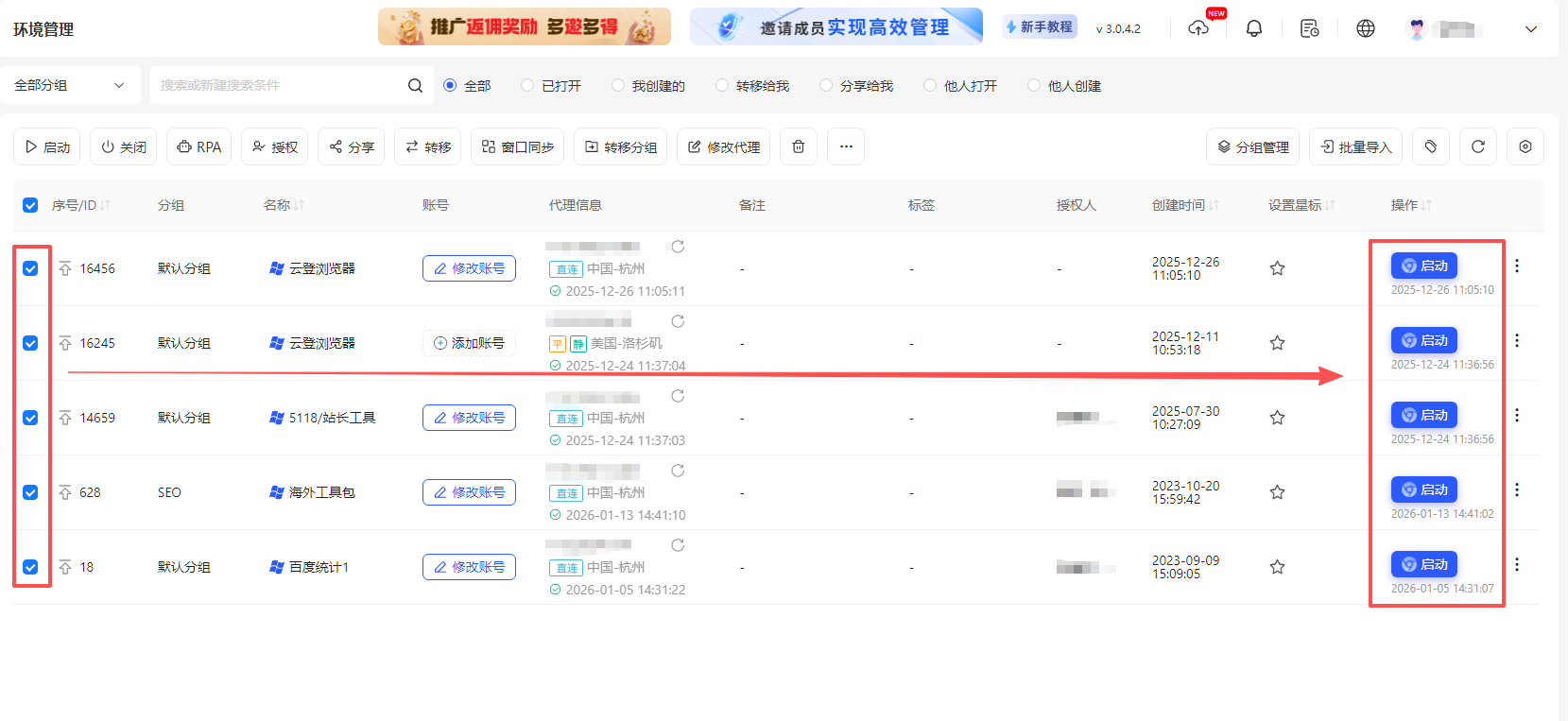Uncheck the row 18 checkbox
The width and height of the screenshot is (1568, 721).
point(30,567)
